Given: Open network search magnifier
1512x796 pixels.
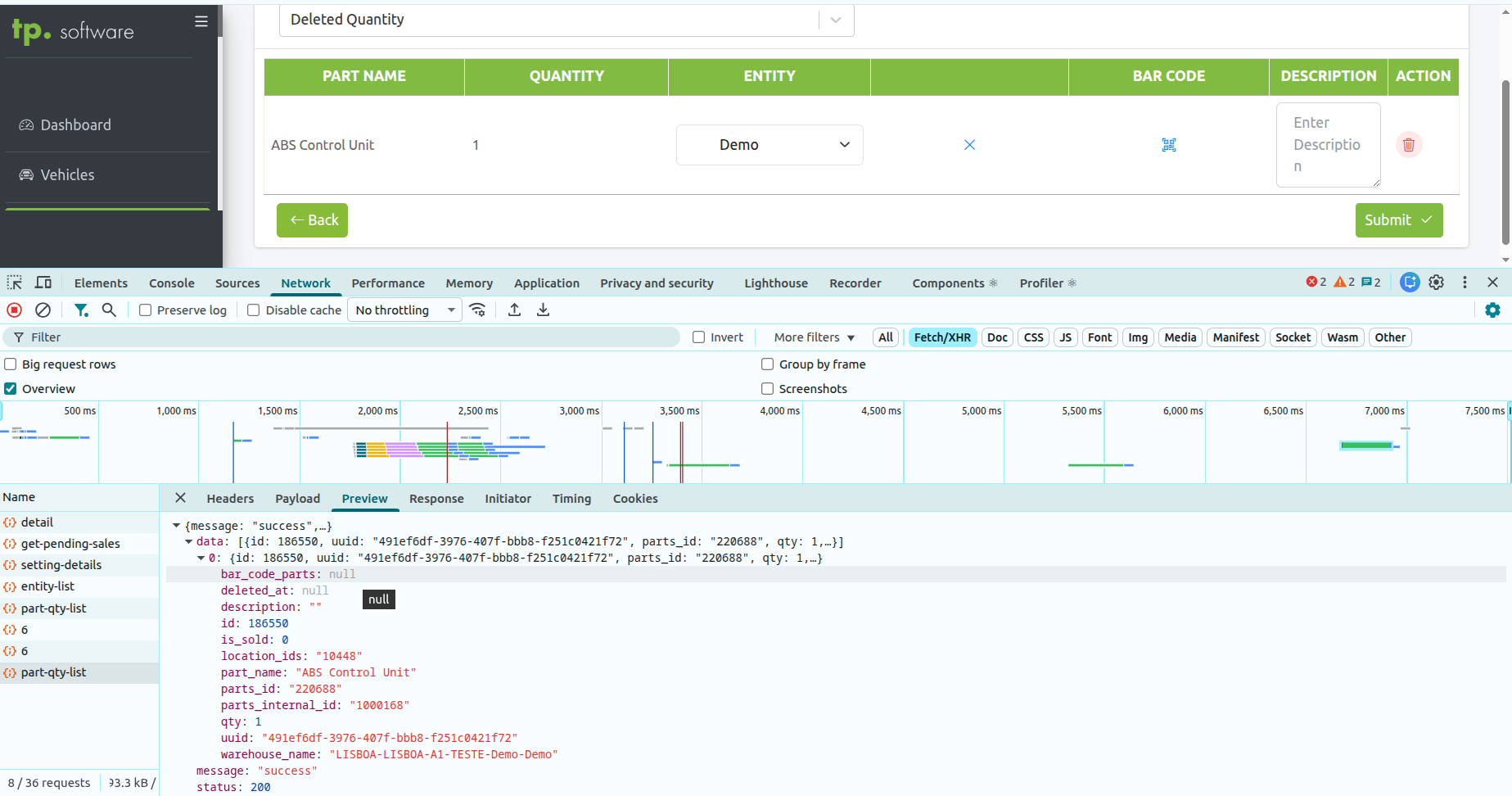Looking at the screenshot, I should pyautogui.click(x=109, y=310).
